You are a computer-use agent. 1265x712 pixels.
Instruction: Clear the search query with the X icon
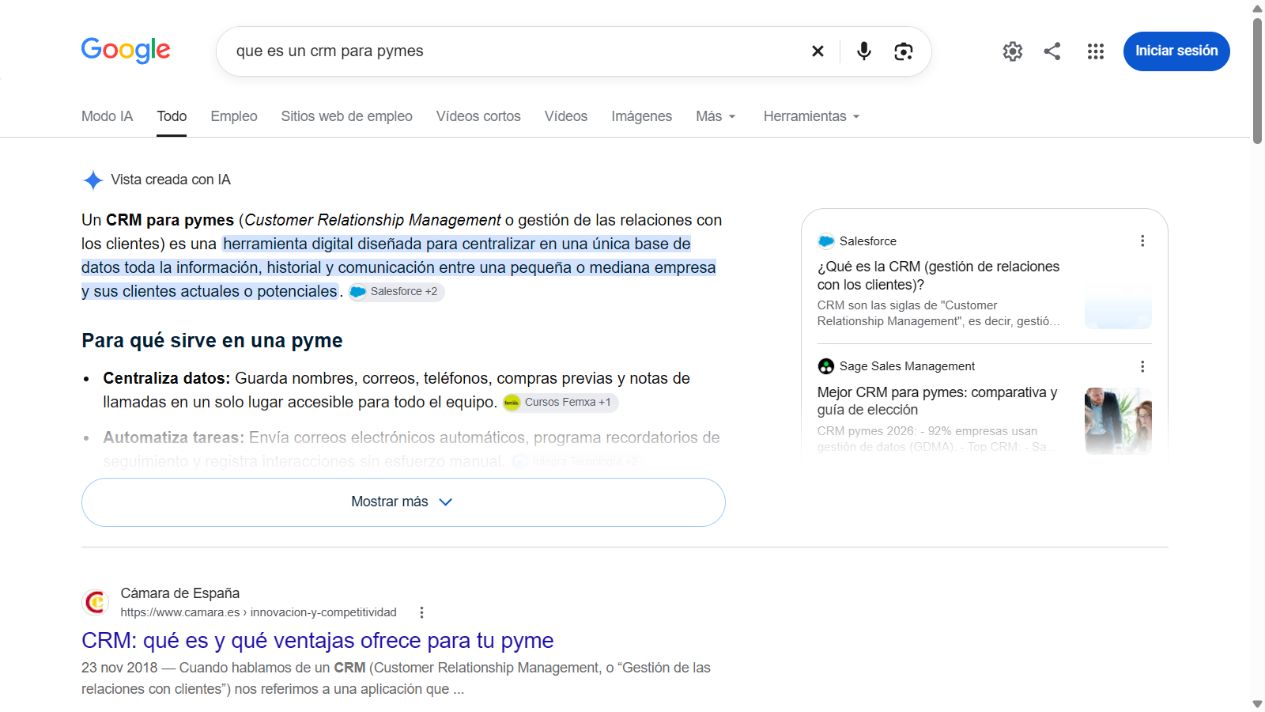tap(817, 51)
